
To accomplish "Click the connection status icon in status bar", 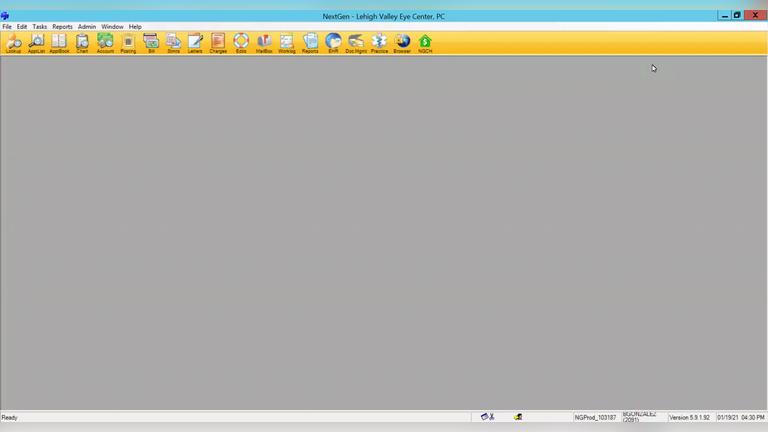I will (487, 417).
